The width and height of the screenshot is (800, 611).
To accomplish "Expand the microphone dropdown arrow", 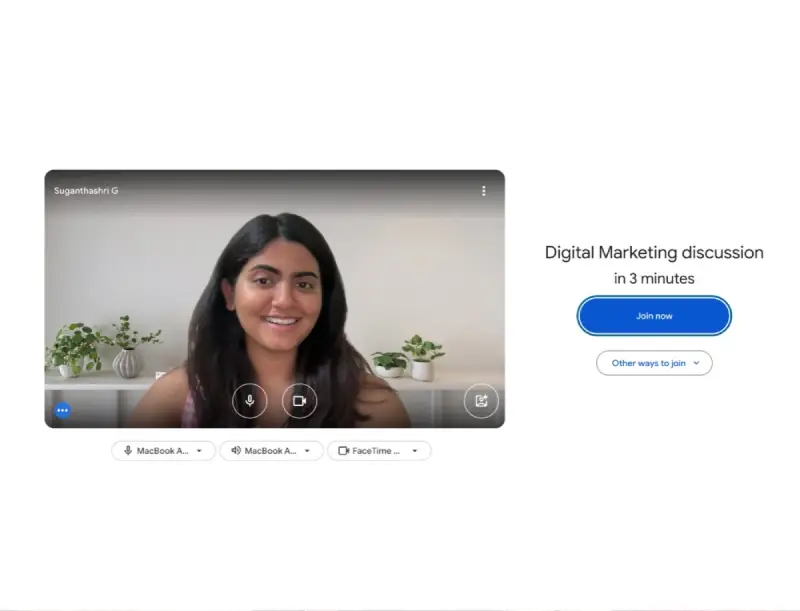I will pos(199,451).
